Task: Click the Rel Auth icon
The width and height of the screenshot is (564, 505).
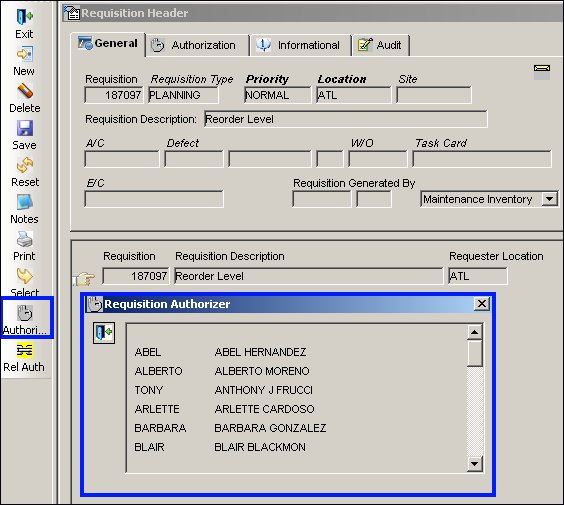Action: pyautogui.click(x=24, y=350)
